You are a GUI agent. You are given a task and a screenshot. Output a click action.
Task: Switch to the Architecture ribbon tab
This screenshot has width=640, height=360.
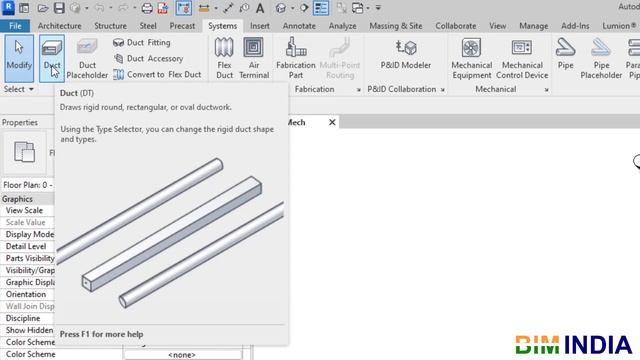click(59, 26)
